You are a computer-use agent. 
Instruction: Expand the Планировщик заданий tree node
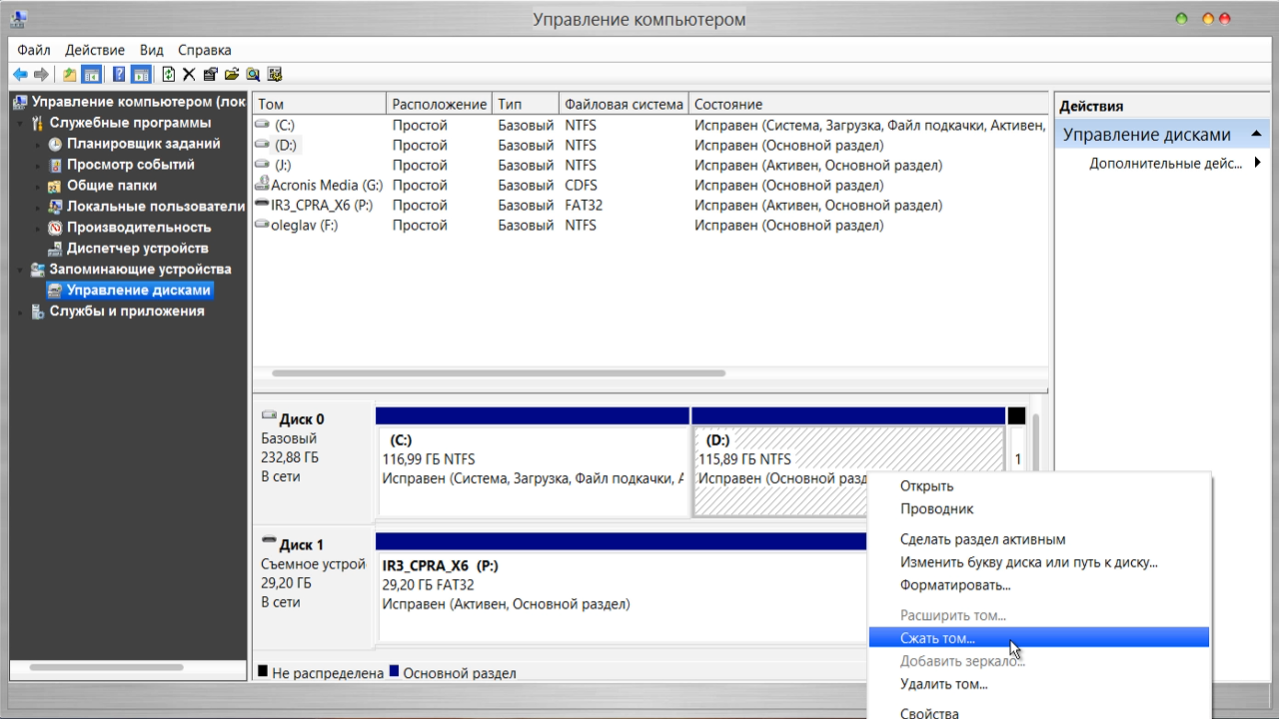point(40,144)
